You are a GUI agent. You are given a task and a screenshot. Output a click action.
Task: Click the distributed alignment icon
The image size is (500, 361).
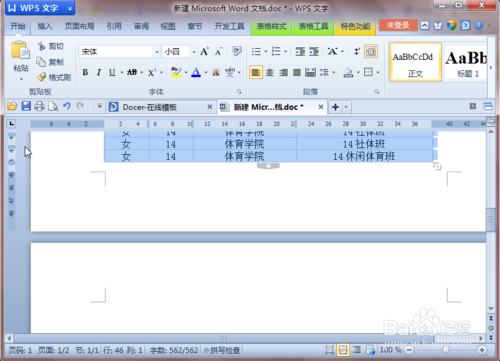tap(310, 72)
